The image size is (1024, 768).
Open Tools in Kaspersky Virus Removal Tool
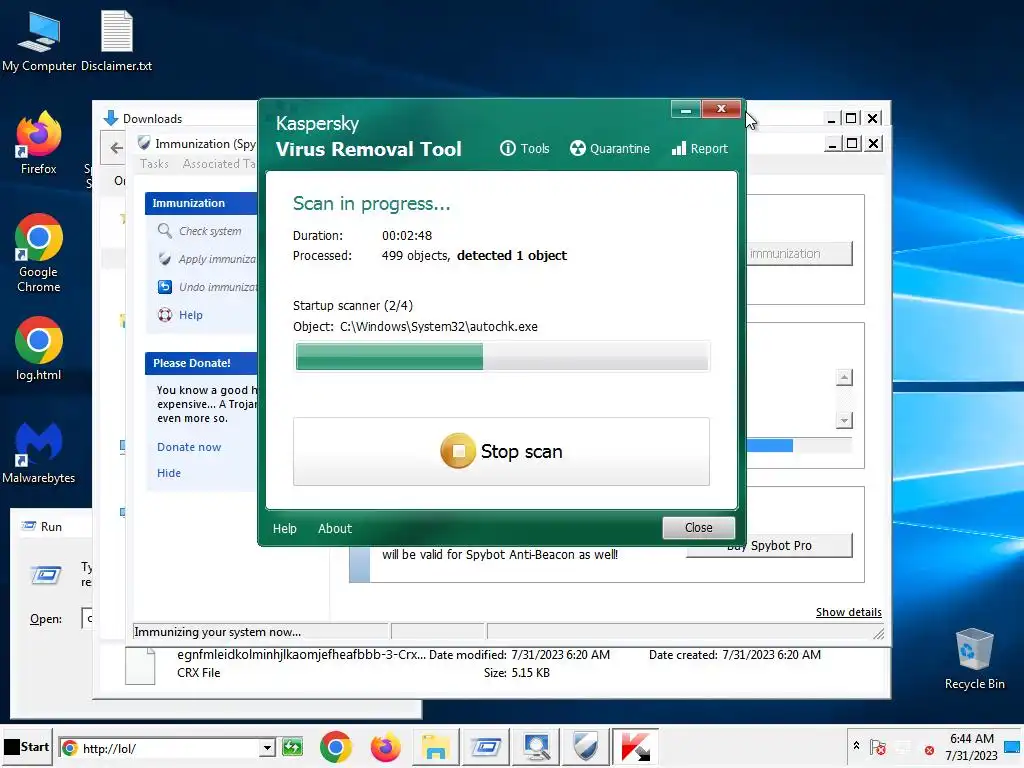(x=524, y=149)
